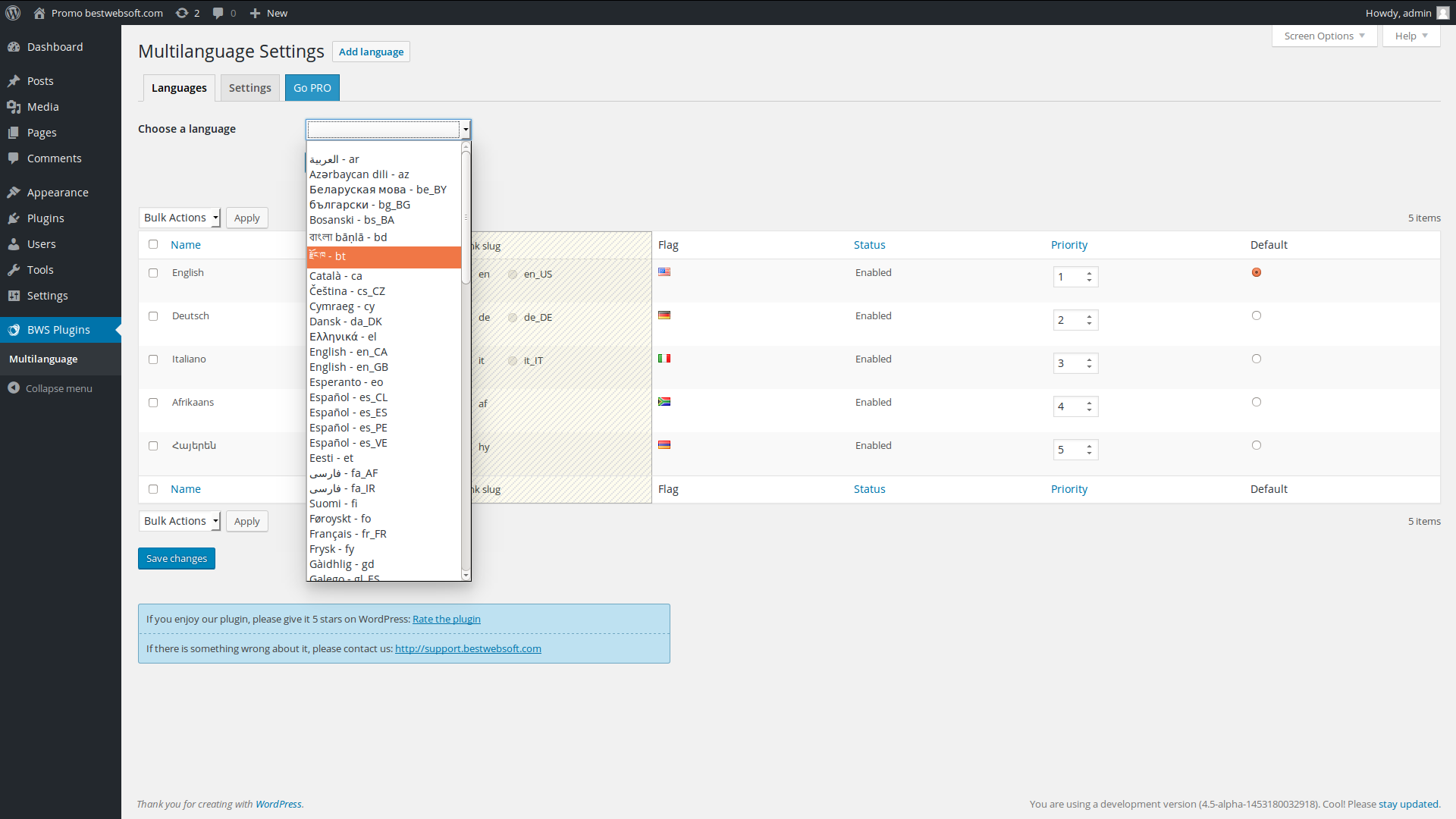This screenshot has width=1456, height=819.
Task: Set Deutsch as the default language
Action: (x=1257, y=315)
